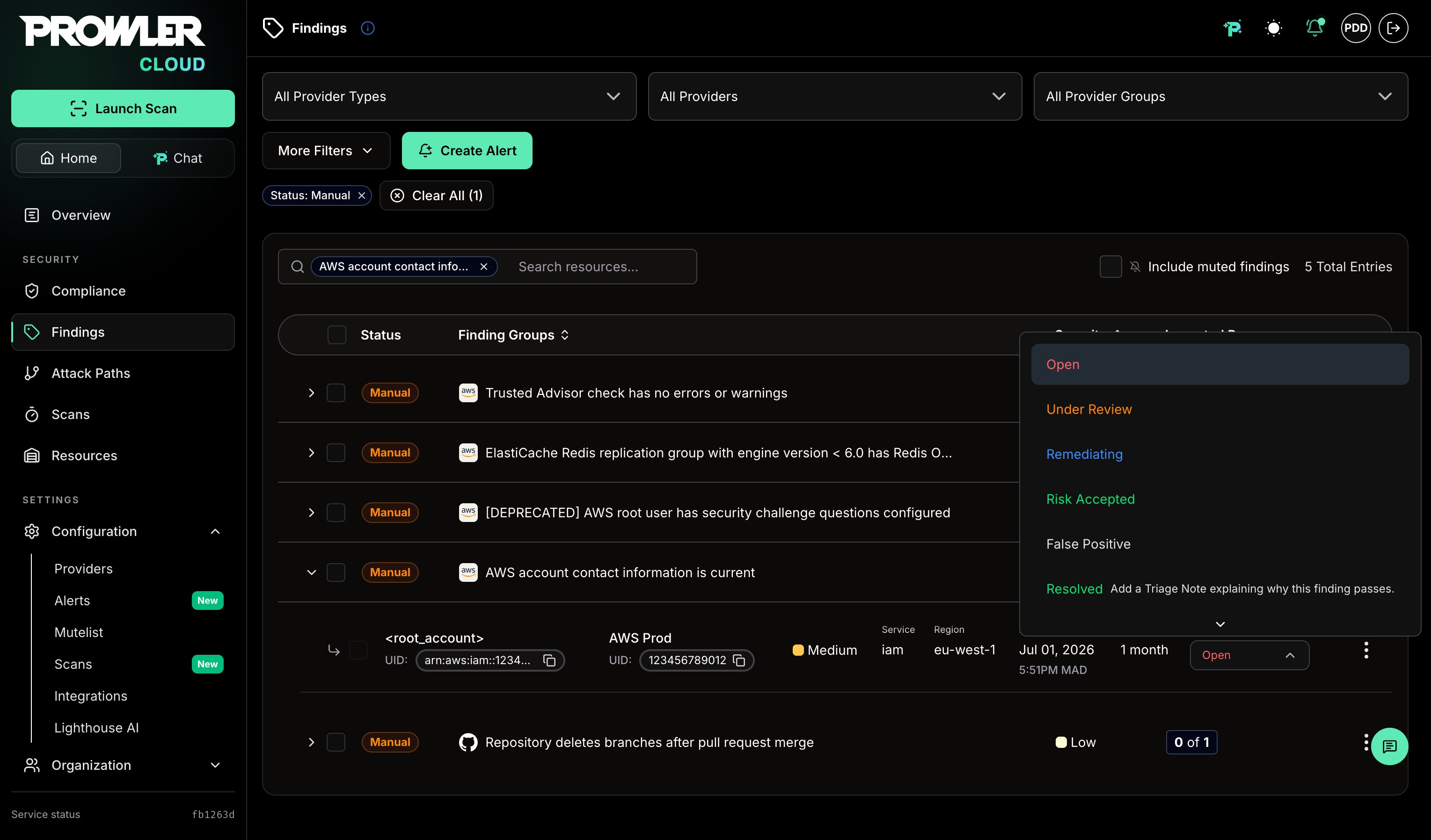Open All Providers dropdown

coord(834,96)
